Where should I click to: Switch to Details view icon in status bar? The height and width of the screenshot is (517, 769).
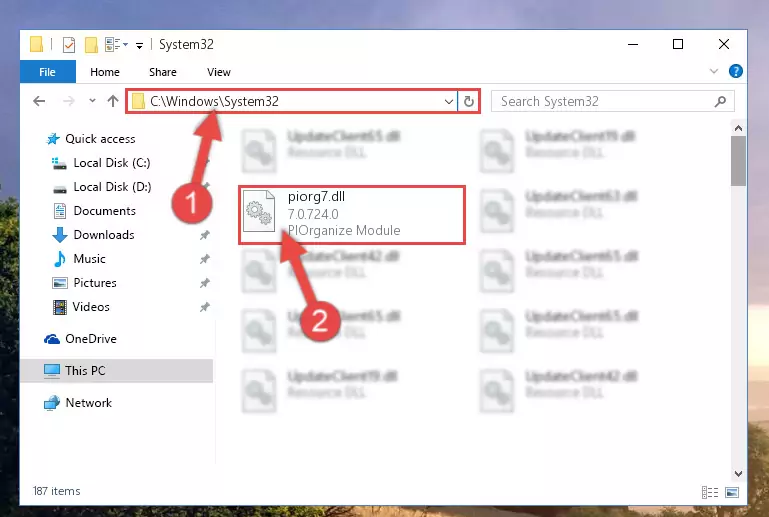pos(710,492)
